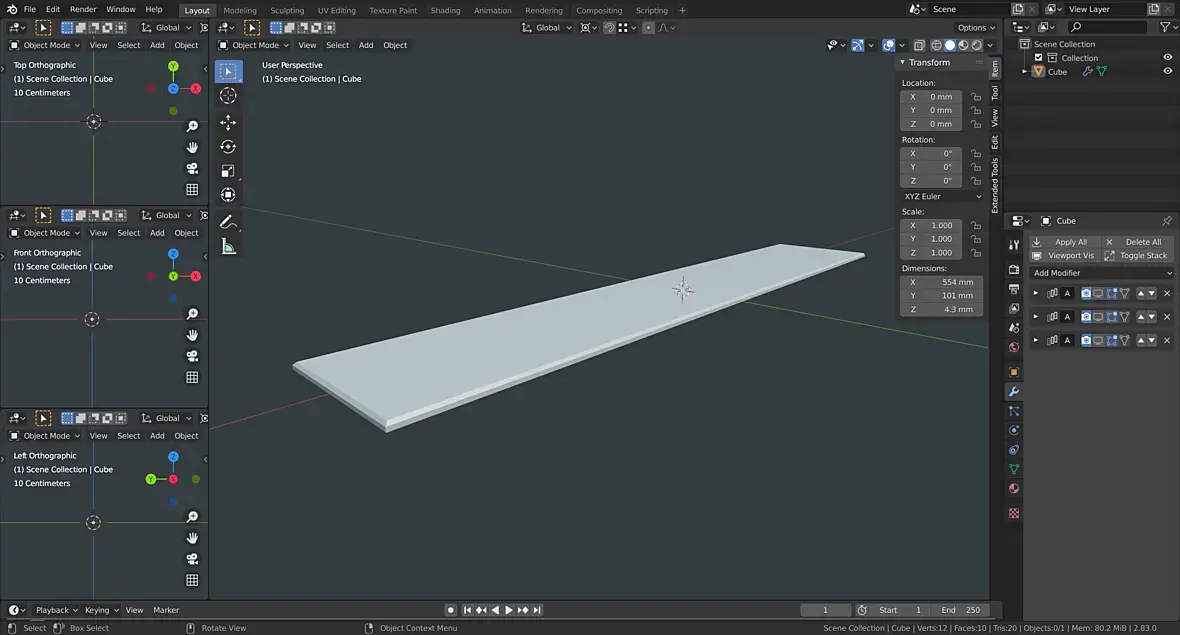Select the Select Box tool in main viewport
This screenshot has height=635, width=1180.
(228, 71)
